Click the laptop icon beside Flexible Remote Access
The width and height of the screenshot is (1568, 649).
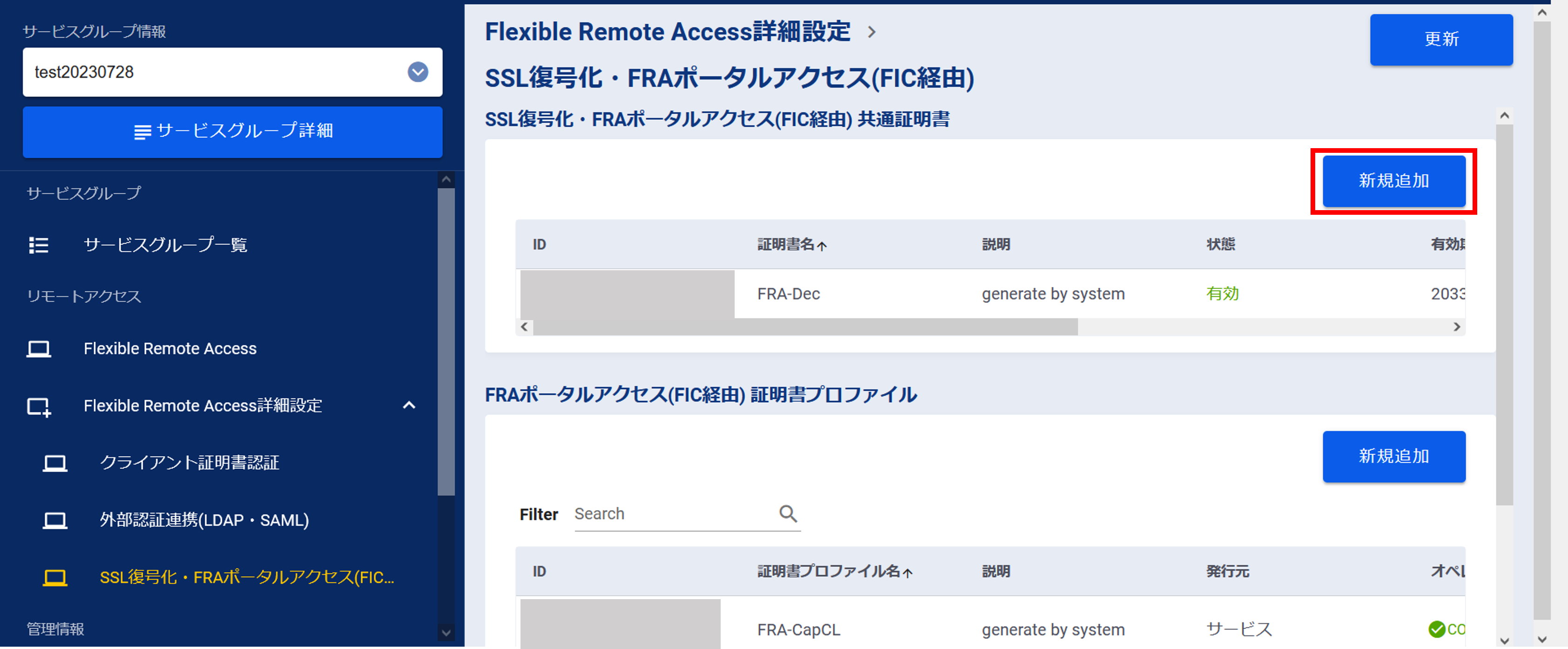tap(38, 348)
